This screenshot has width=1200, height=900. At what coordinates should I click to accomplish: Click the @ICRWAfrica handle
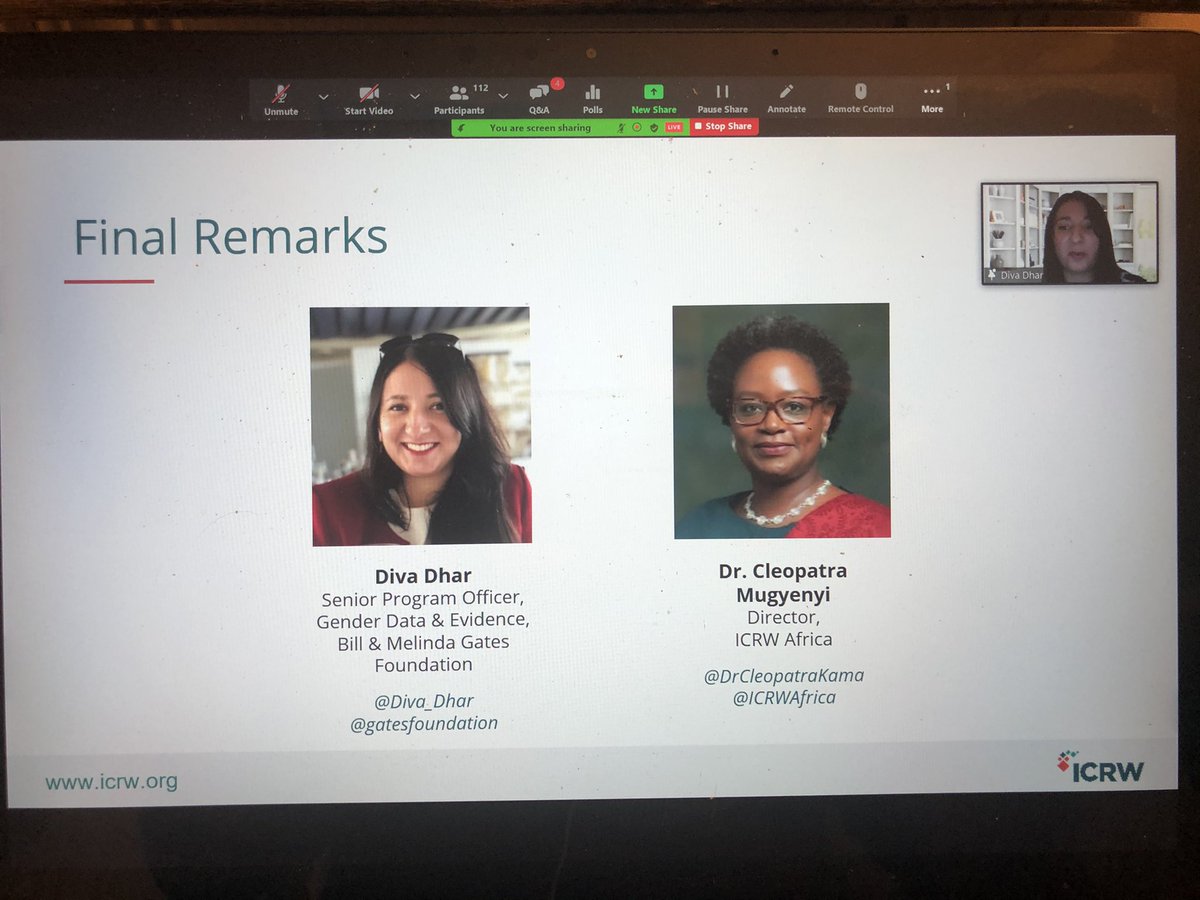click(x=784, y=697)
